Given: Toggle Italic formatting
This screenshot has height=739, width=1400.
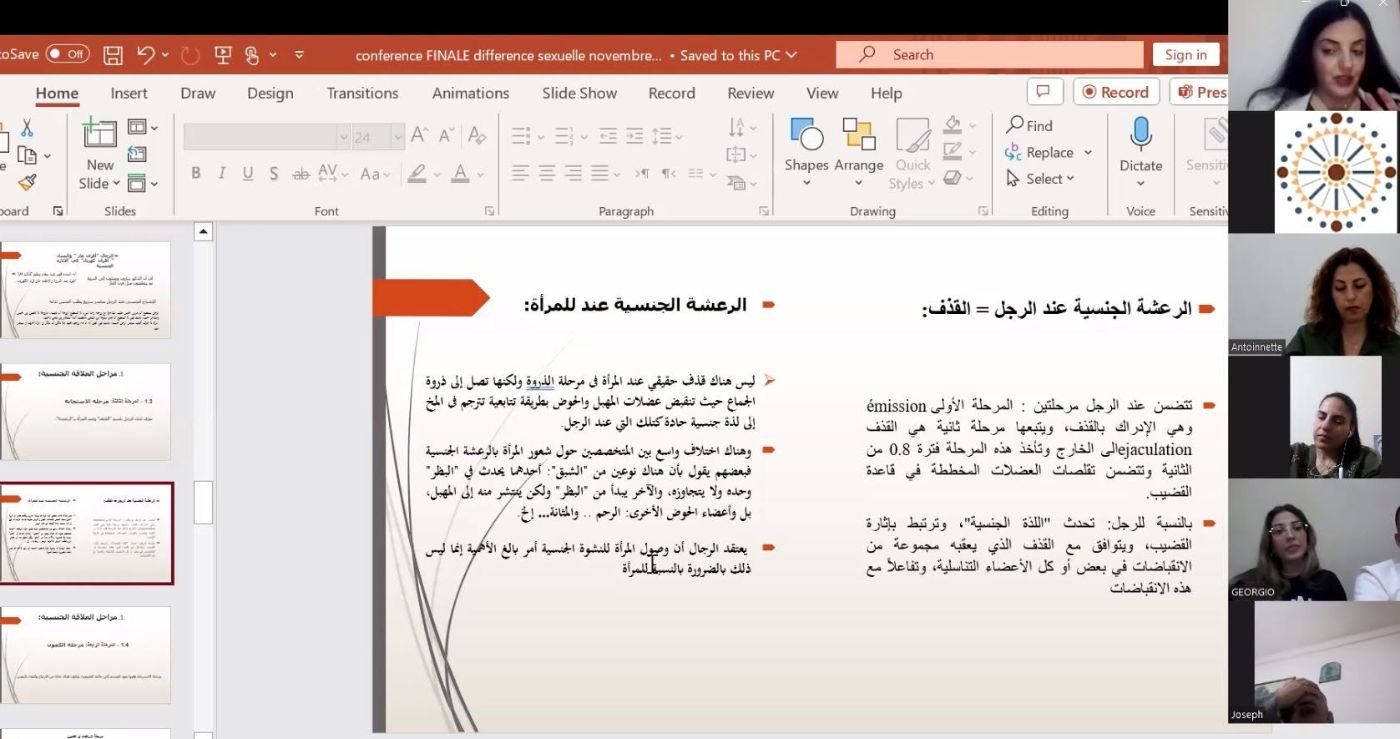Looking at the screenshot, I should 222,173.
